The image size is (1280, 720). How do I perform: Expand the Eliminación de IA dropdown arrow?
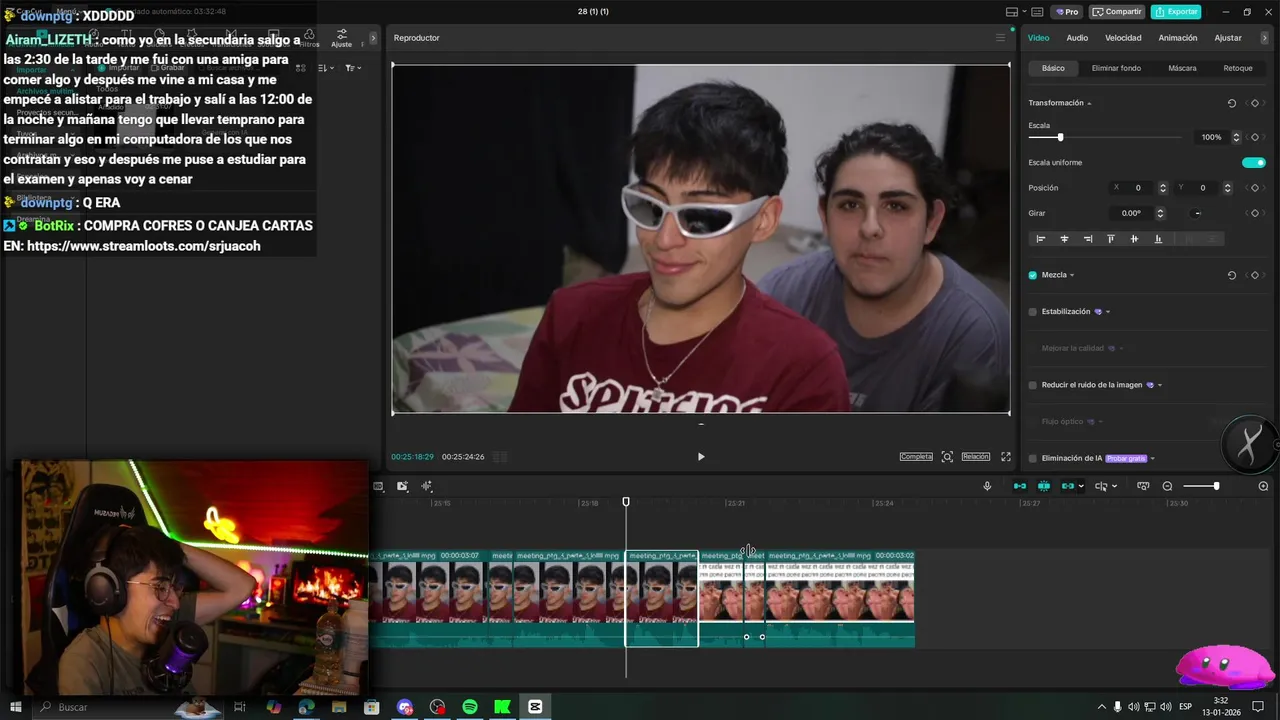tap(1152, 458)
